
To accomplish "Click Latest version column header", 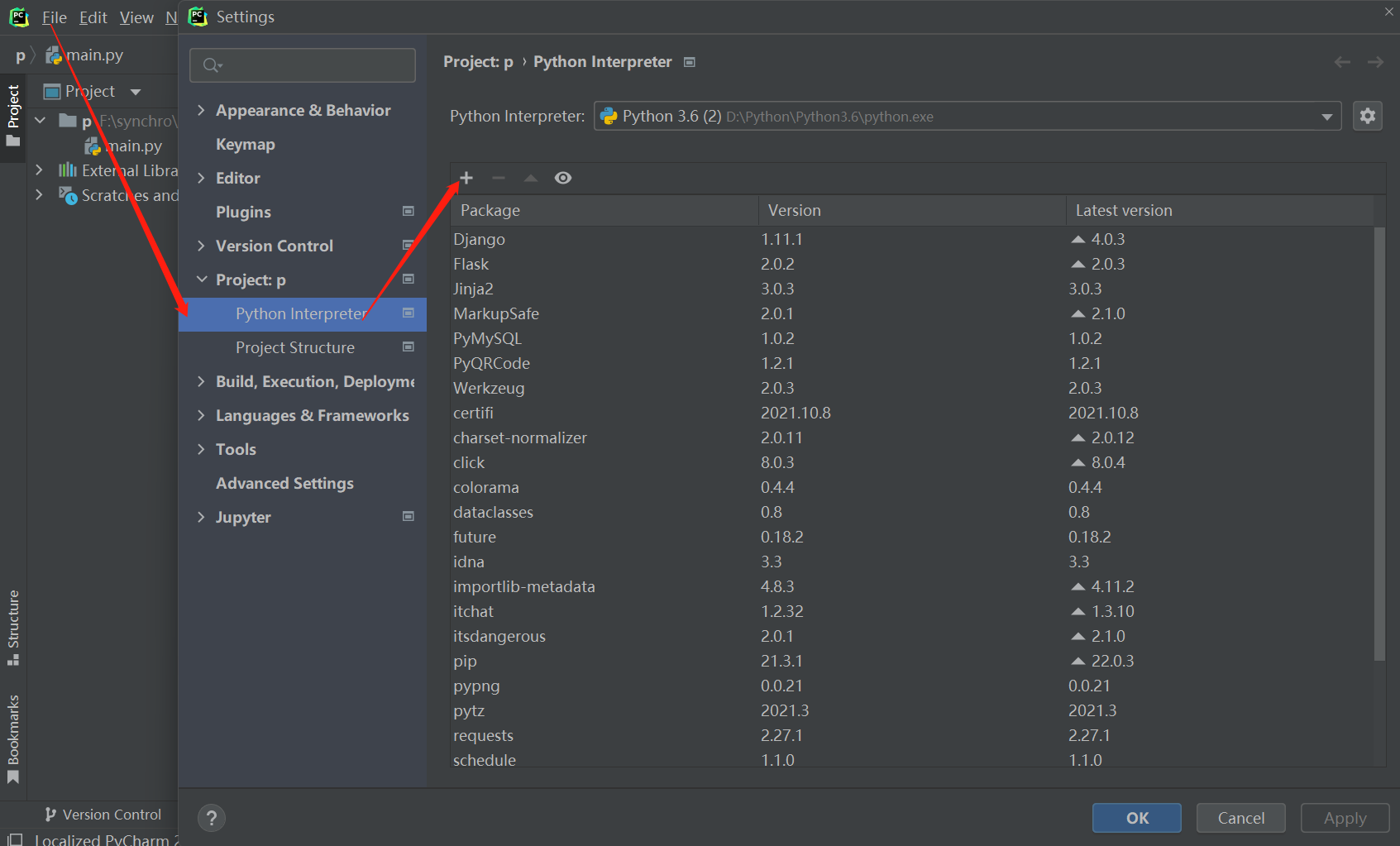I will [x=1220, y=210].
